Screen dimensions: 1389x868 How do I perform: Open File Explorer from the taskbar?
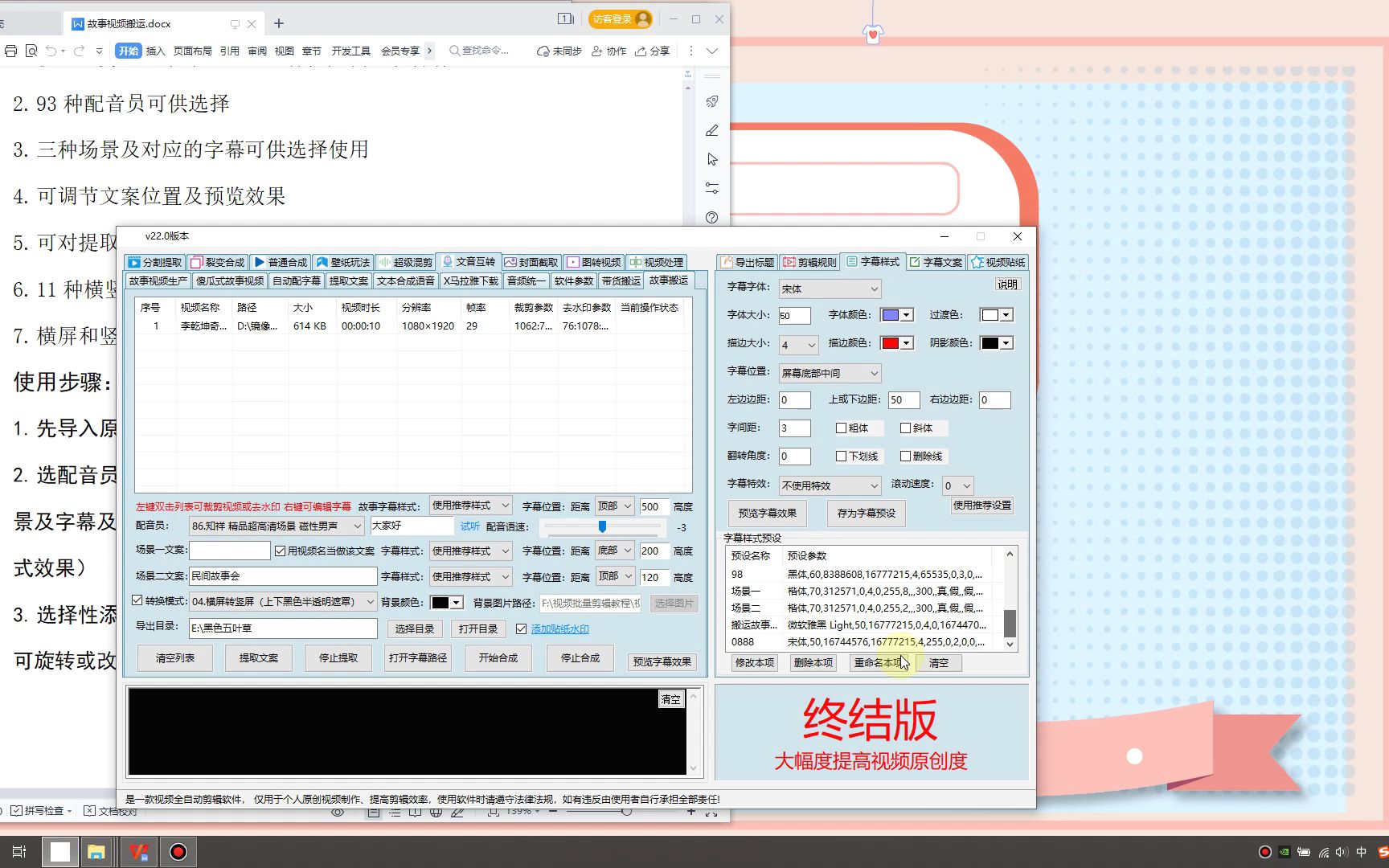[97, 850]
